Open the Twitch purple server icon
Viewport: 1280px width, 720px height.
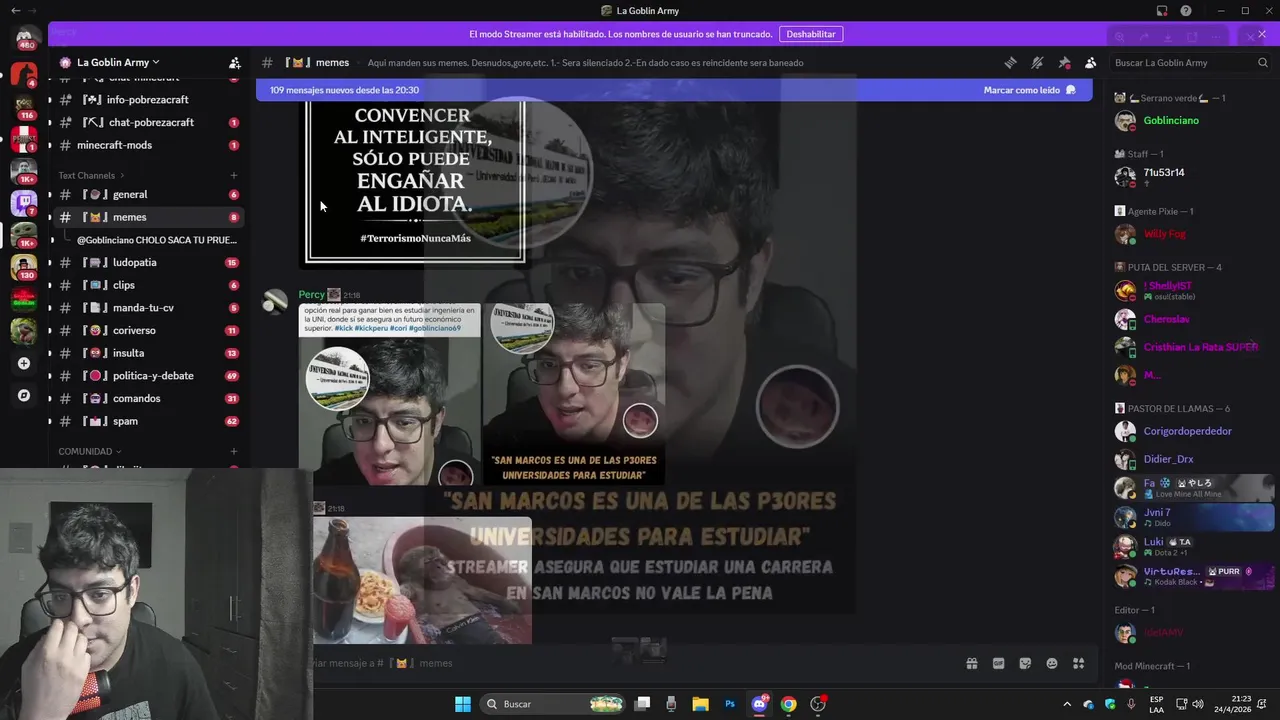24,203
